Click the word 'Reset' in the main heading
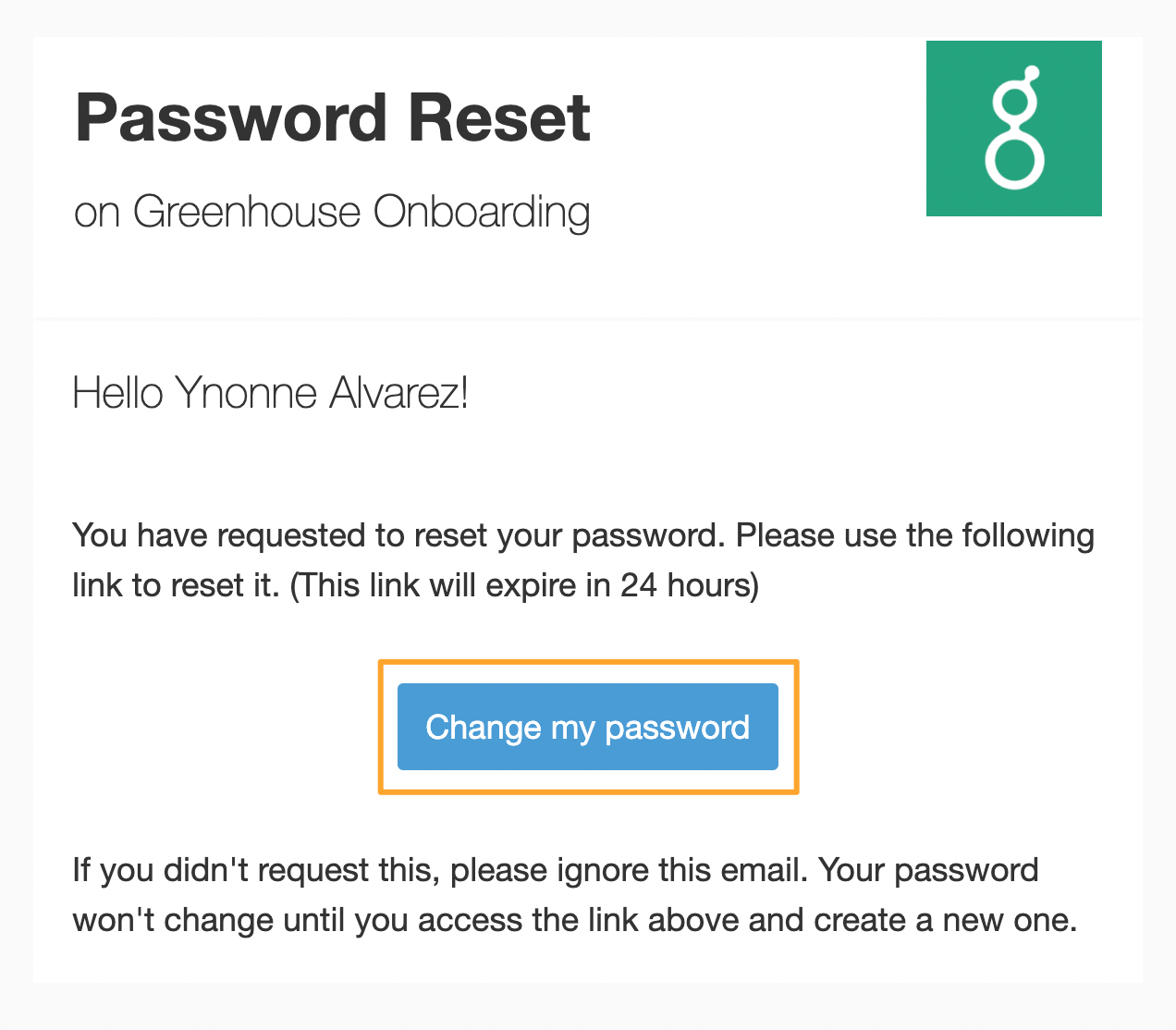1176x1030 pixels. coord(499,118)
